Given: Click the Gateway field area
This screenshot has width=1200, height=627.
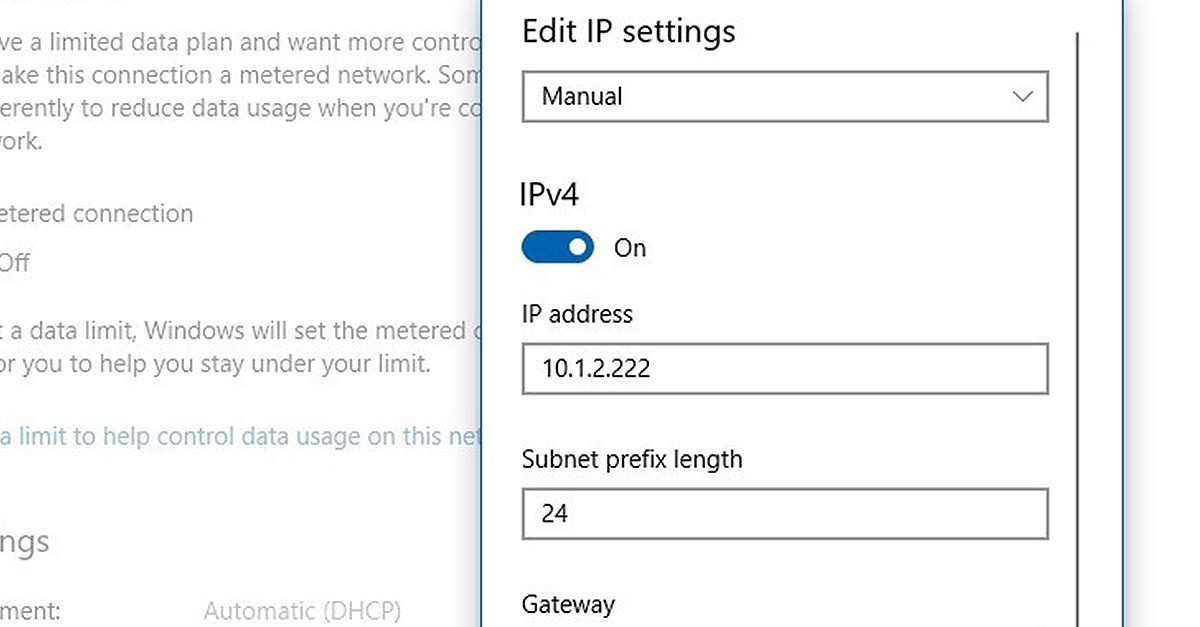Looking at the screenshot, I should pos(568,604).
